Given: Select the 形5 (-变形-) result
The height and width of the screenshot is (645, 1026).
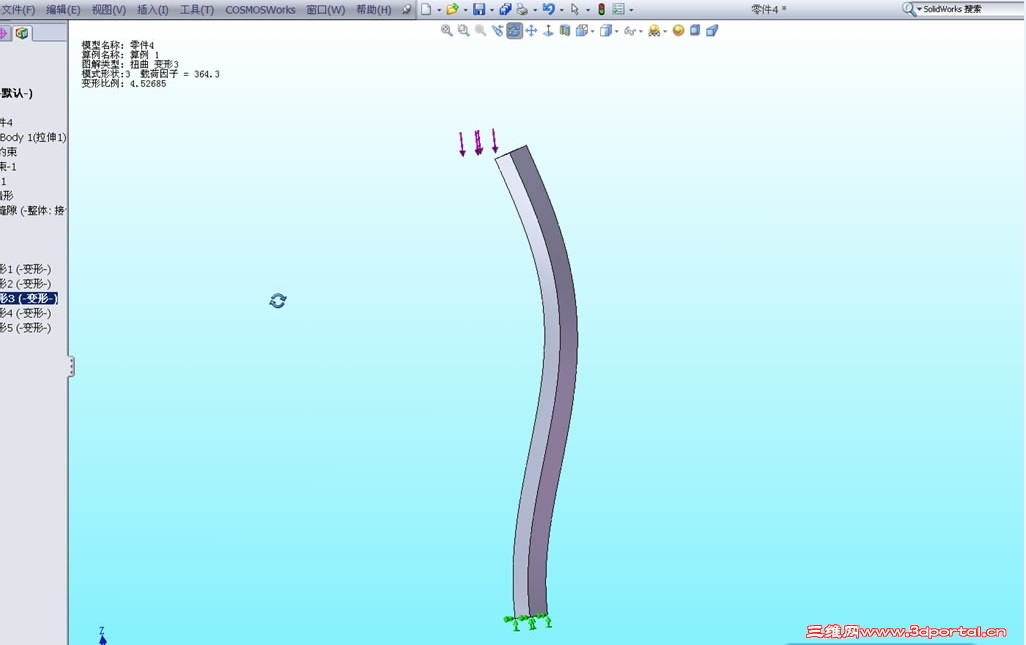Looking at the screenshot, I should click(x=26, y=327).
